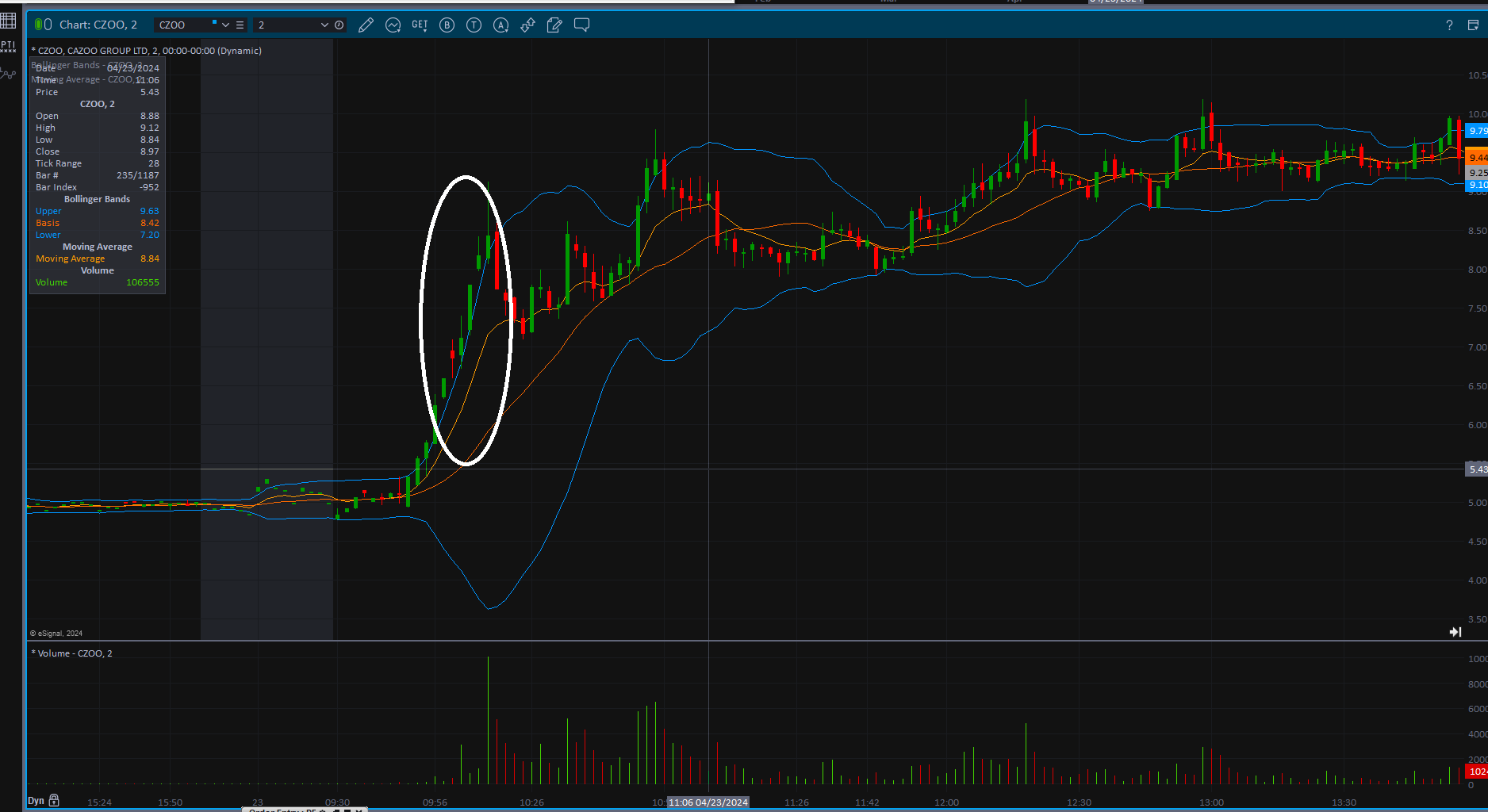This screenshot has width=1488, height=812.
Task: Open the symbol list hamburger menu
Action: [240, 25]
